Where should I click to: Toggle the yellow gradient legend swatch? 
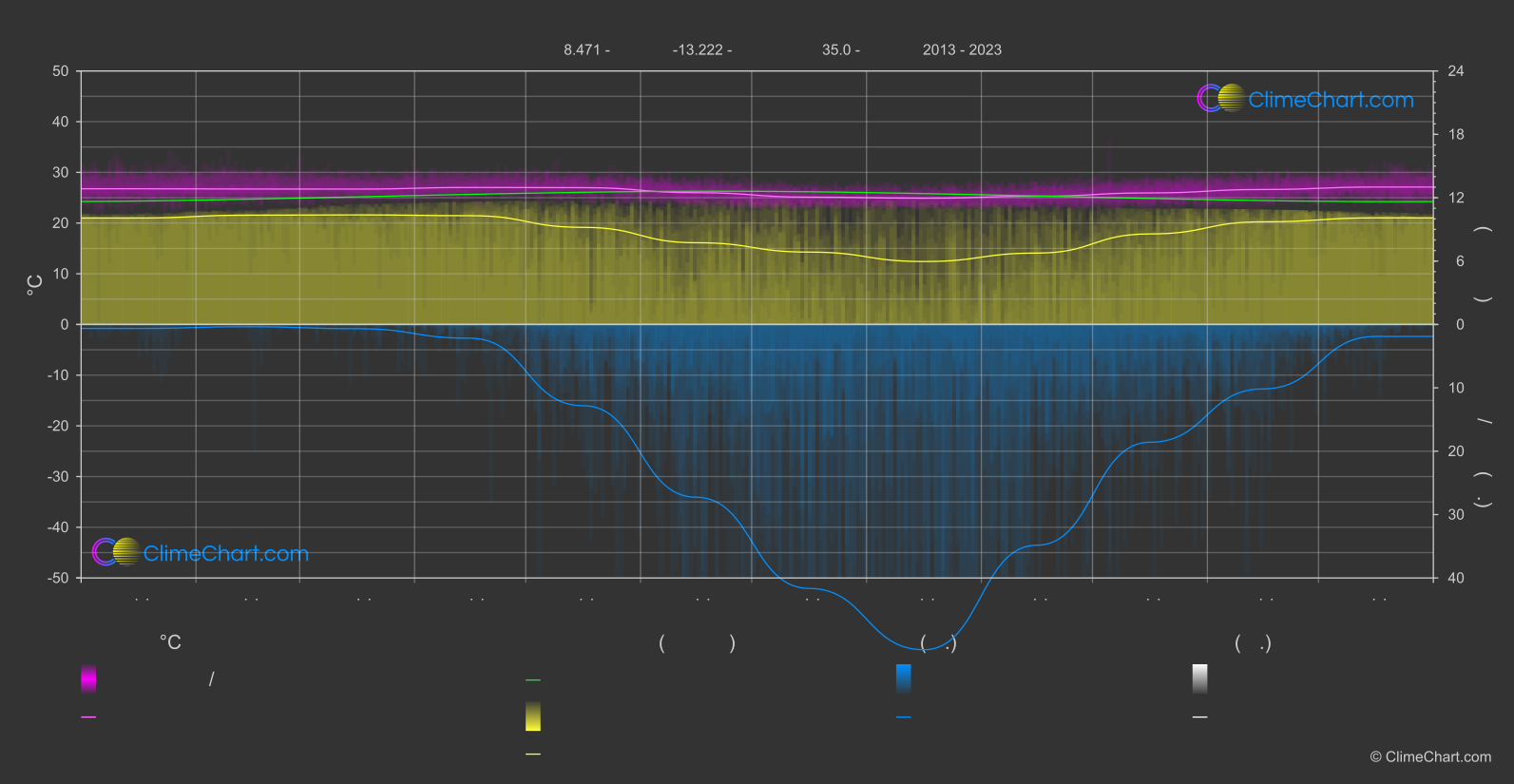[533, 717]
